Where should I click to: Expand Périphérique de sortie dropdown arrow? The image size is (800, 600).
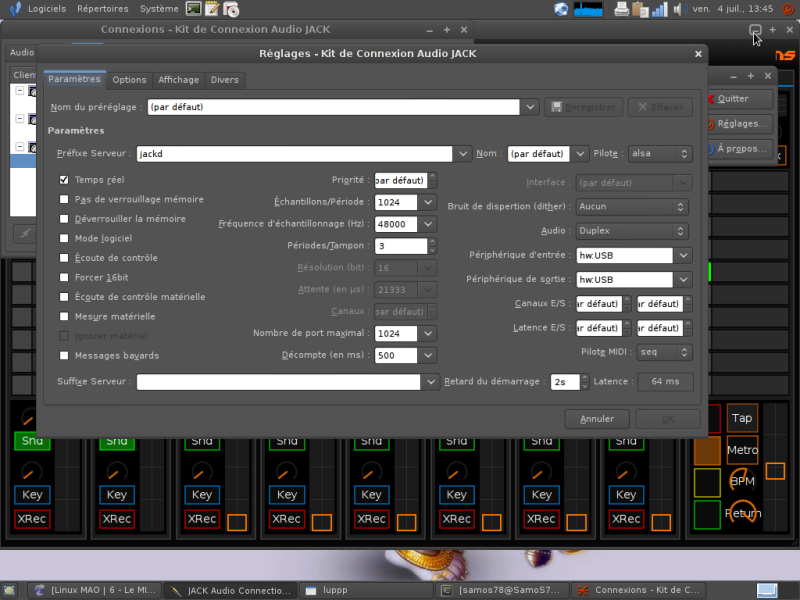tap(683, 279)
